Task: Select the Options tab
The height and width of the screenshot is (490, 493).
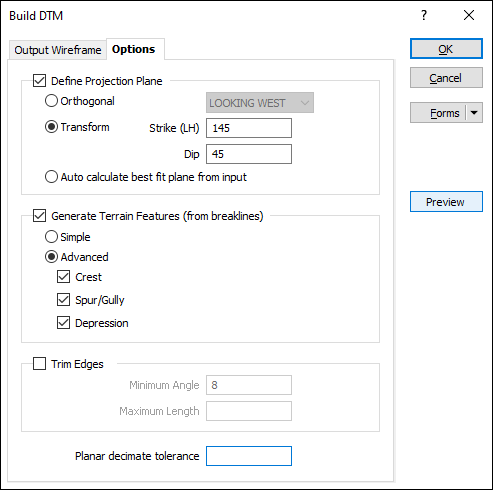Action: 133,49
